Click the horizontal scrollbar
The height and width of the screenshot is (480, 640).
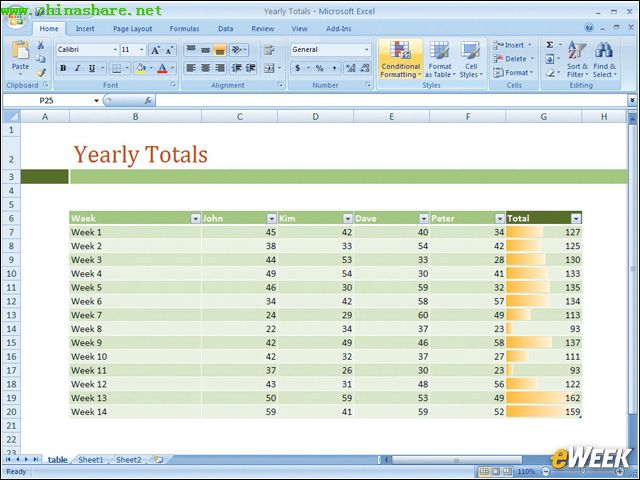tap(456, 460)
